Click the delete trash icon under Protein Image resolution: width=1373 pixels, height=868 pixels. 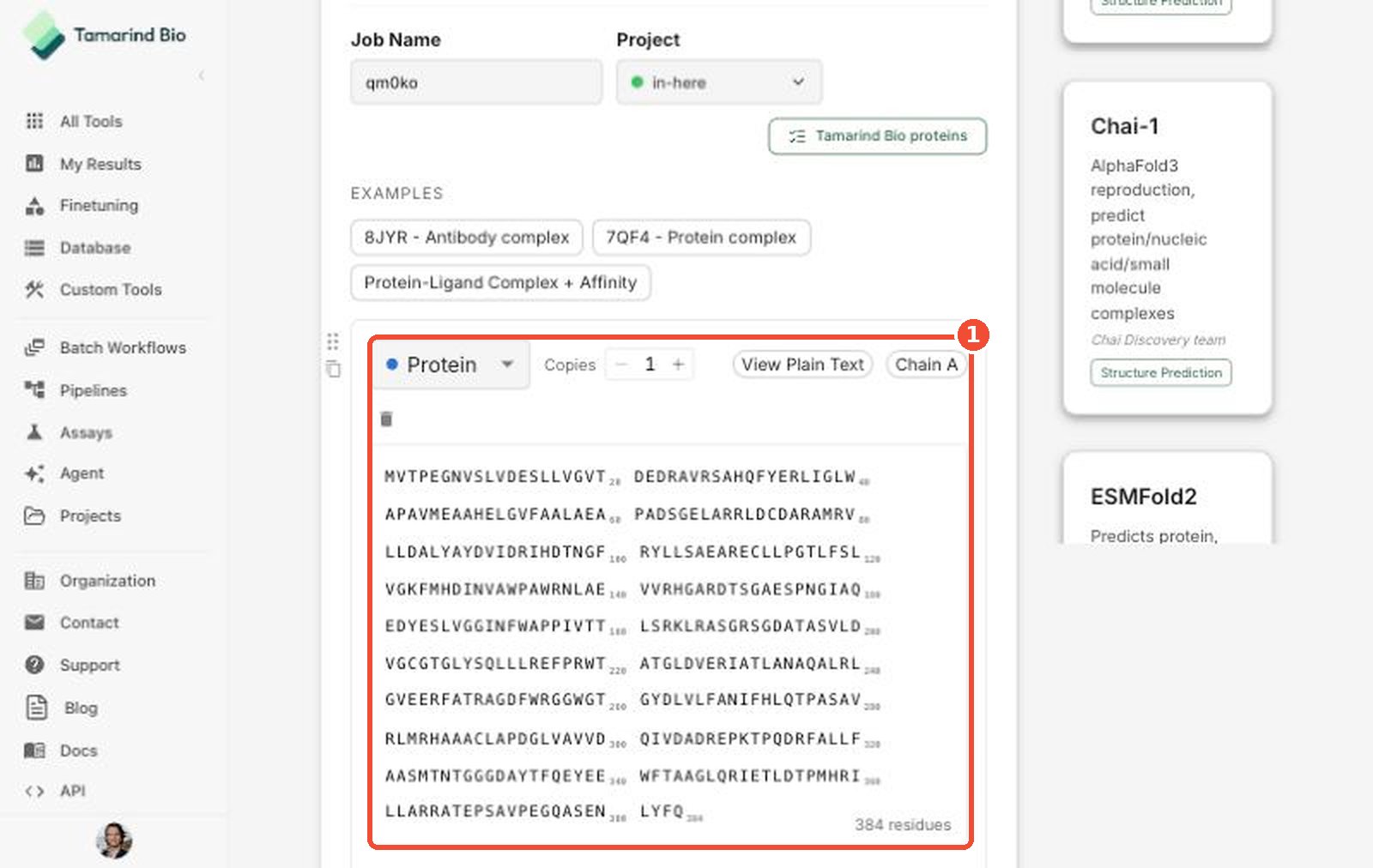pyautogui.click(x=386, y=419)
